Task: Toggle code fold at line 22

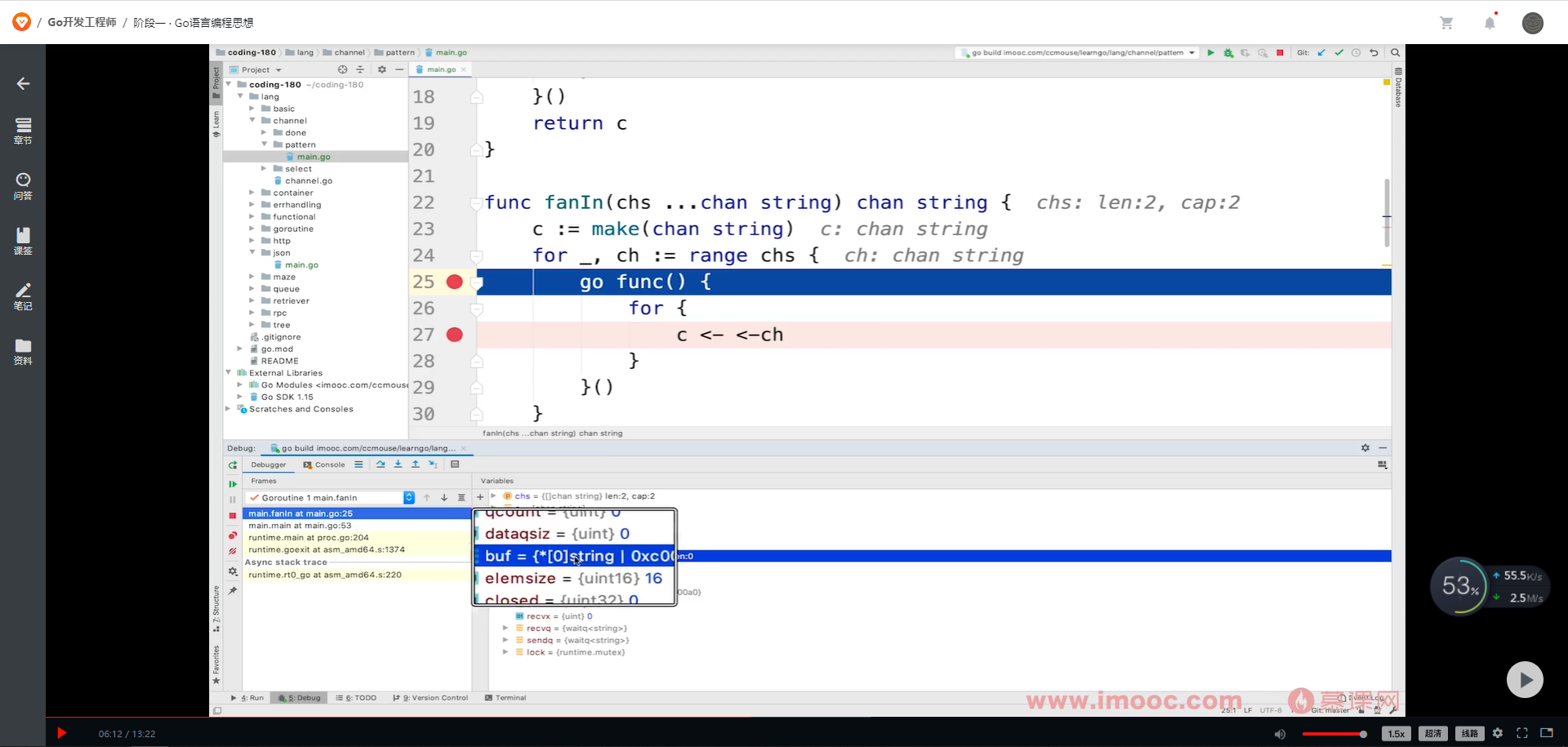Action: click(477, 203)
